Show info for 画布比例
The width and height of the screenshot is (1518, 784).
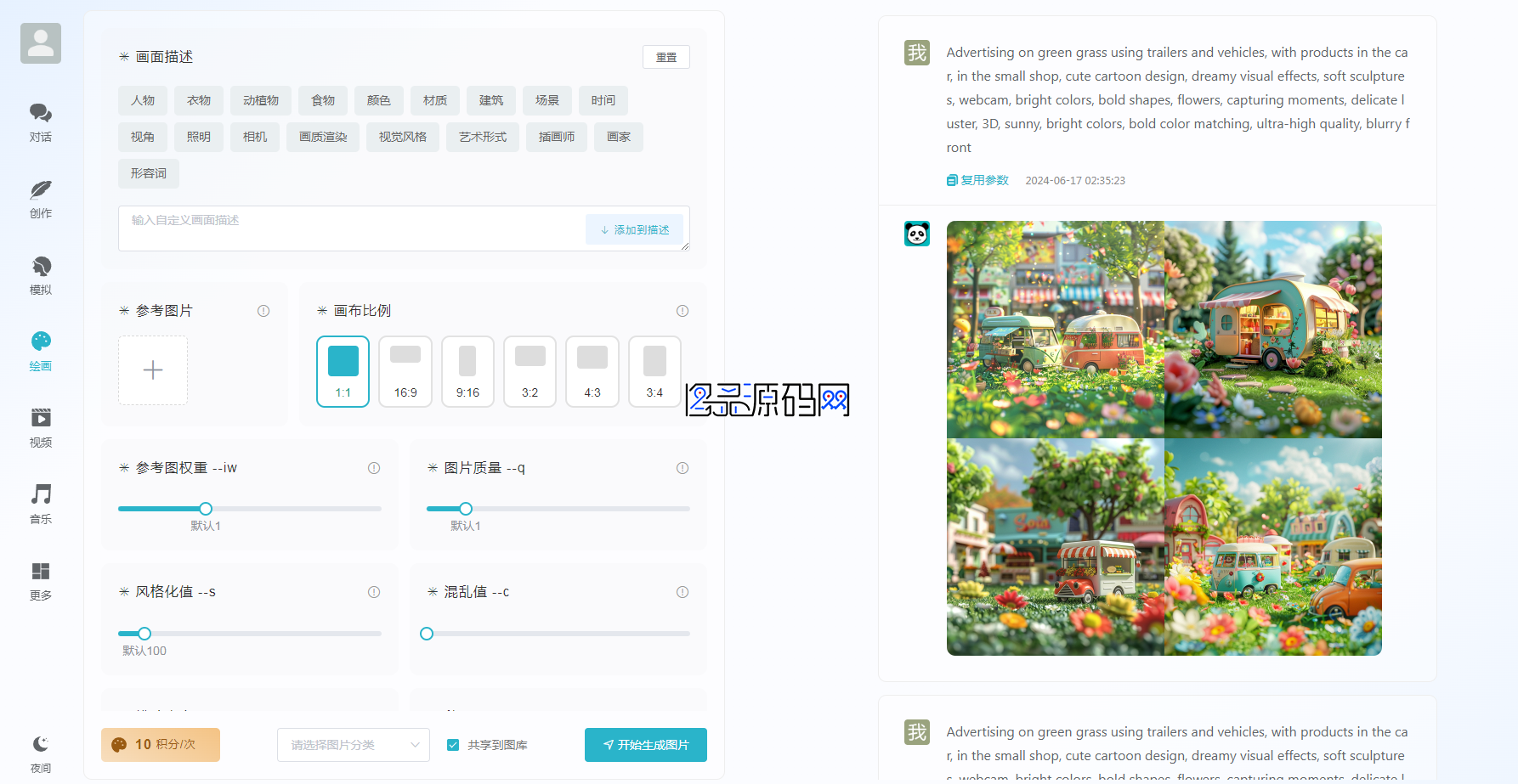[683, 311]
